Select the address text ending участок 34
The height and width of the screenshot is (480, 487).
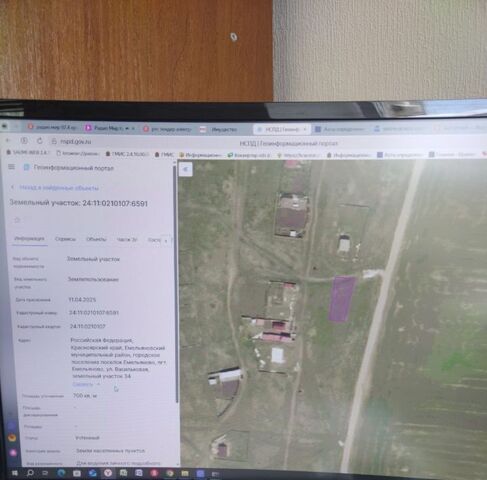[119, 358]
